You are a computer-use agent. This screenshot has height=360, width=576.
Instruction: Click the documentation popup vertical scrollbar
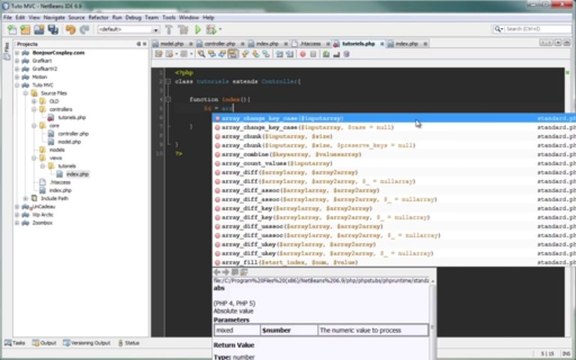click(432, 318)
